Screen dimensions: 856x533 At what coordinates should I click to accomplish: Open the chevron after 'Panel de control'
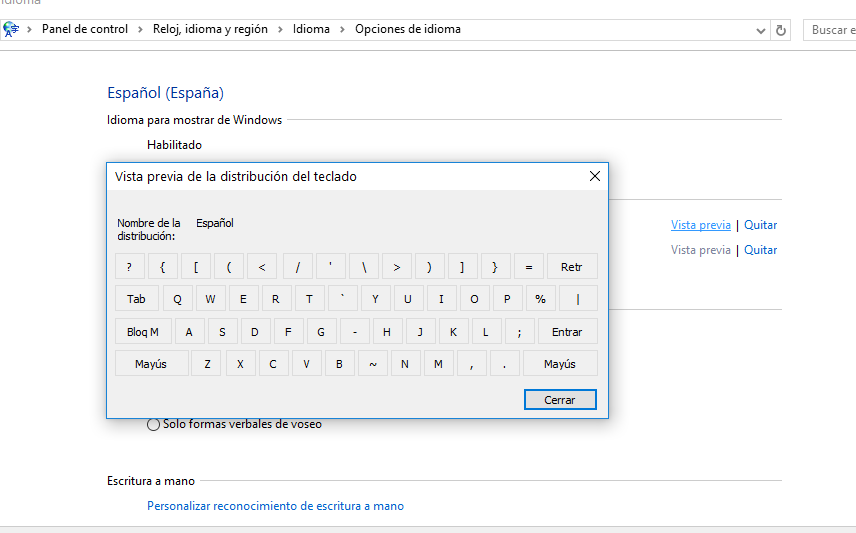click(x=140, y=29)
